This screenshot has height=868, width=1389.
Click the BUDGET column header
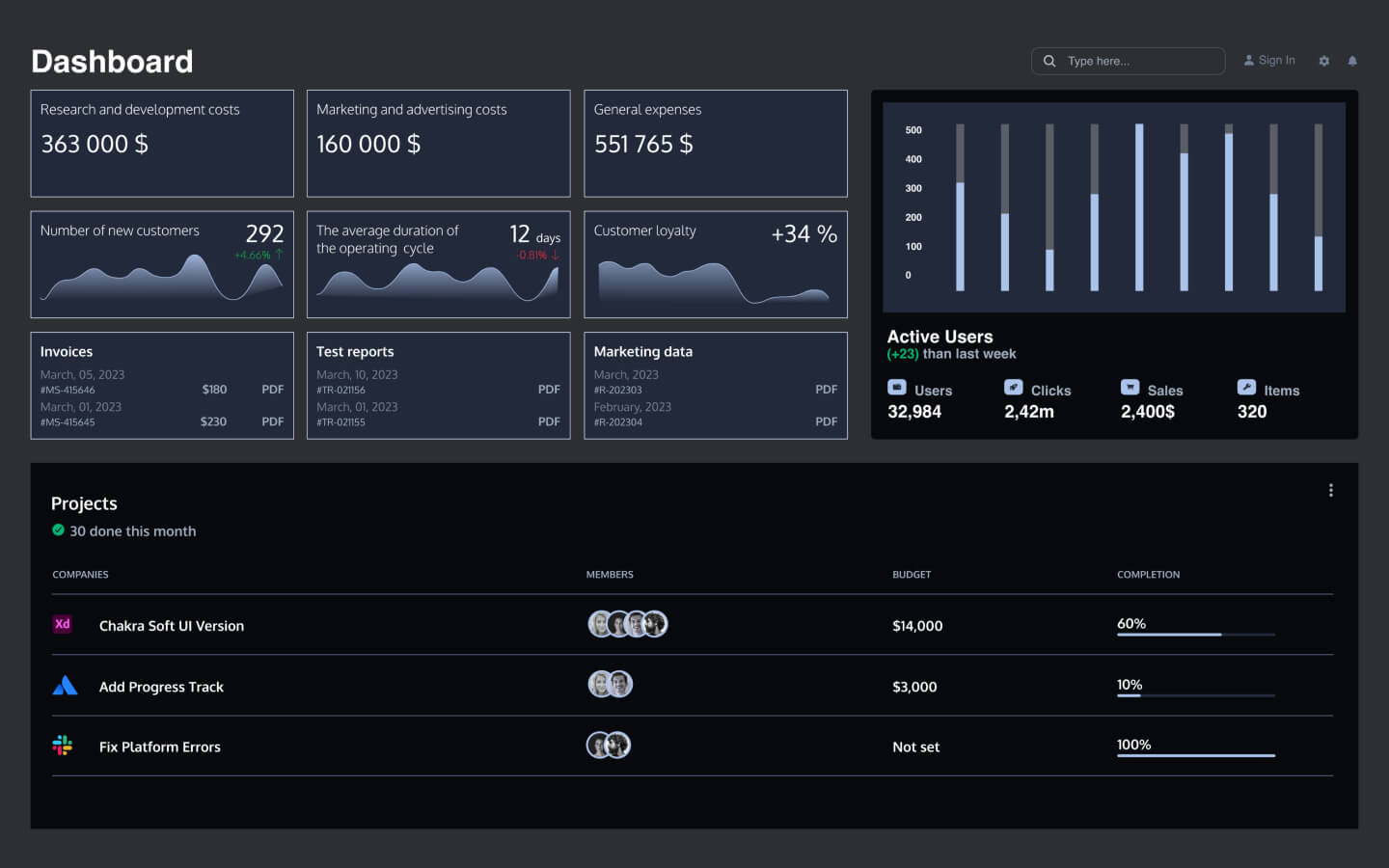pos(912,575)
